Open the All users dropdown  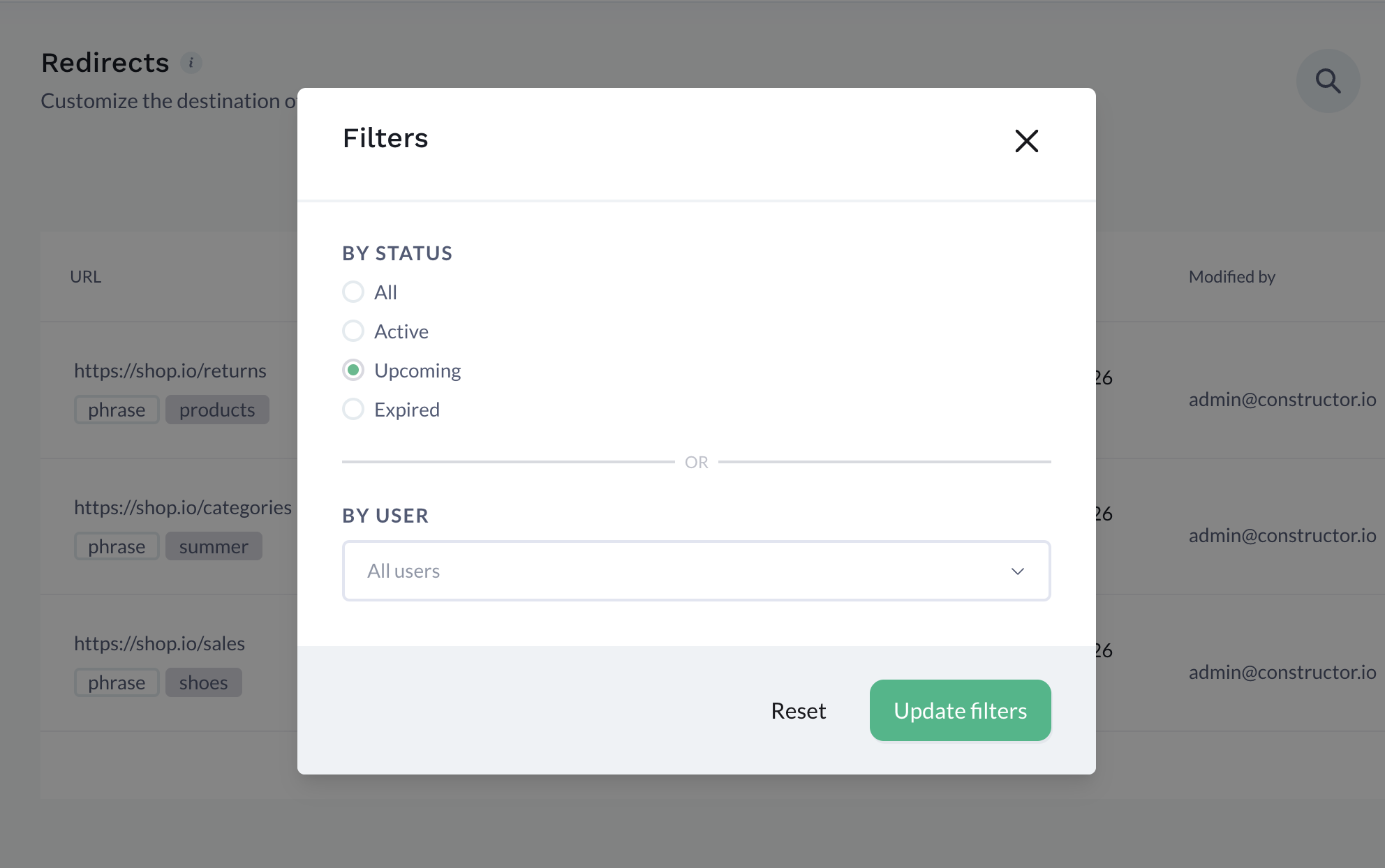696,571
